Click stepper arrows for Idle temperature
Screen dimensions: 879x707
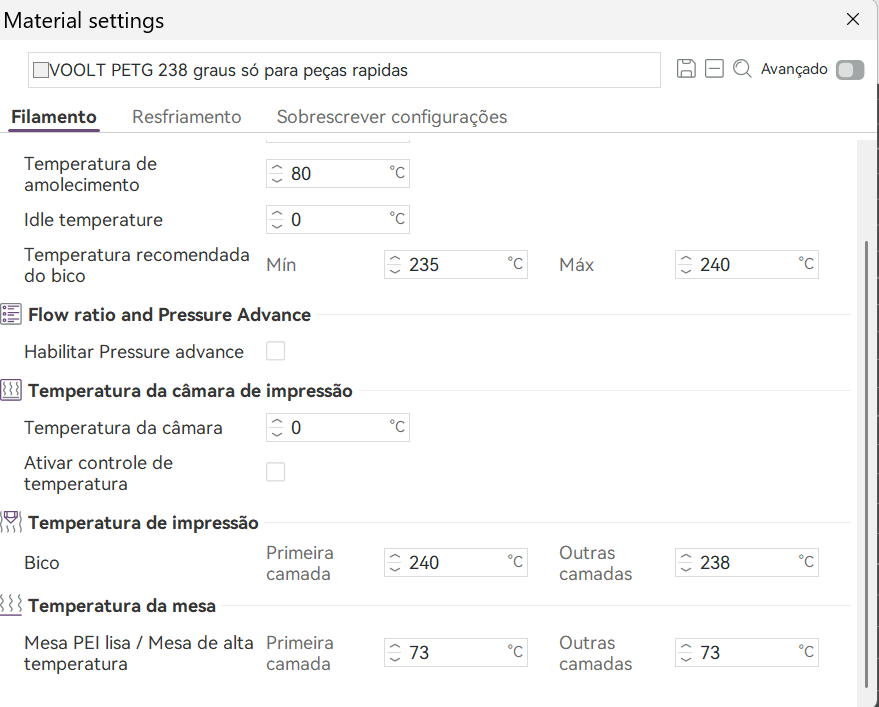point(277,219)
